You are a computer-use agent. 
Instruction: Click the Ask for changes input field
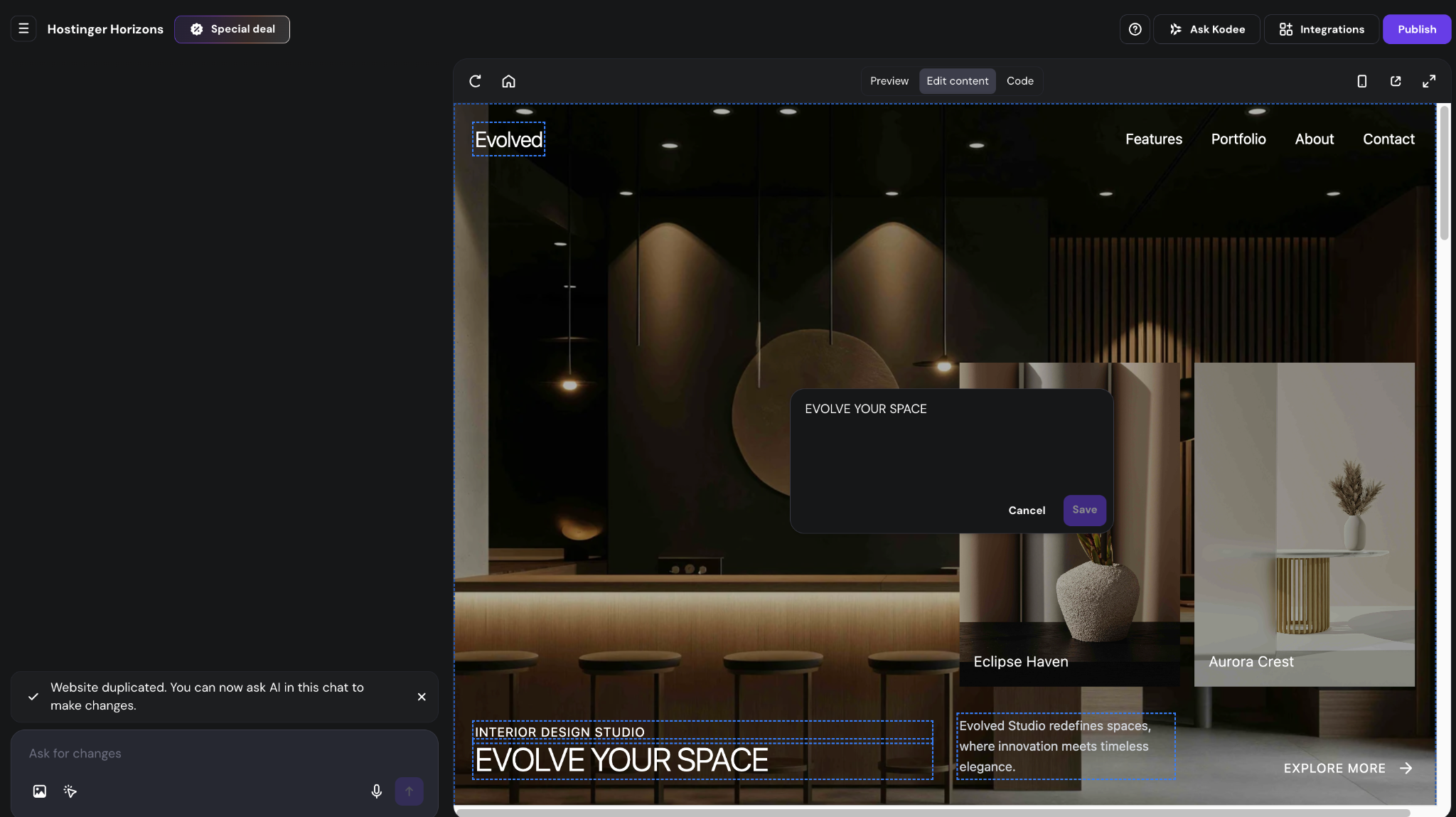coord(213,753)
